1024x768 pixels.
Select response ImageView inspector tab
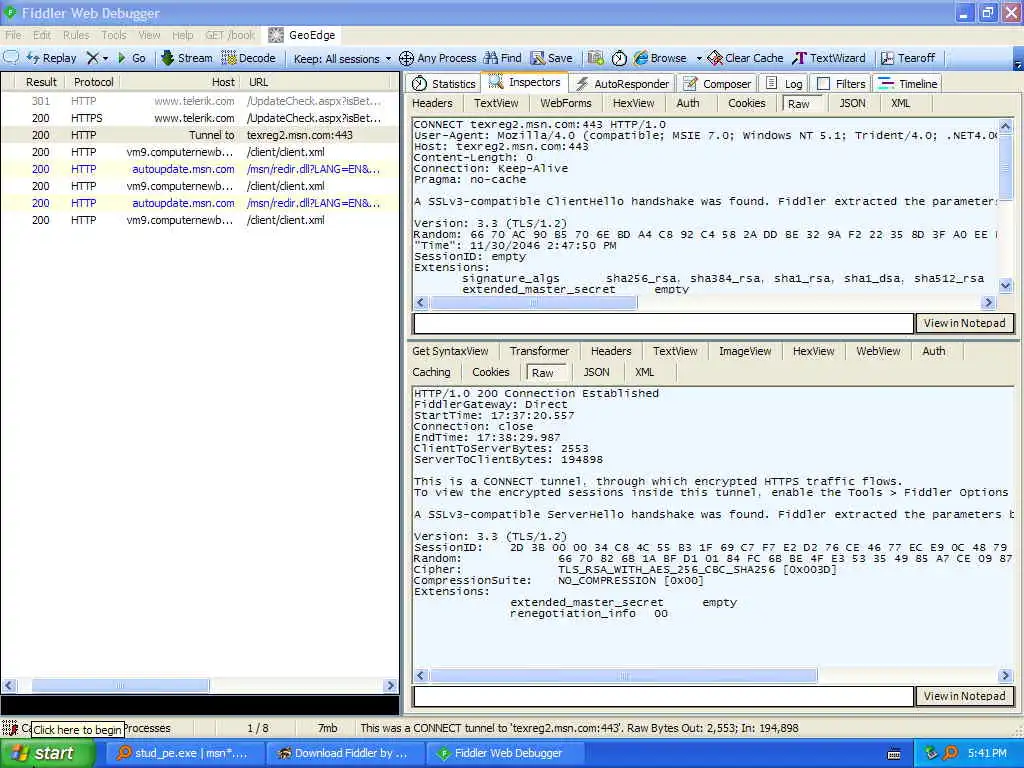(745, 351)
